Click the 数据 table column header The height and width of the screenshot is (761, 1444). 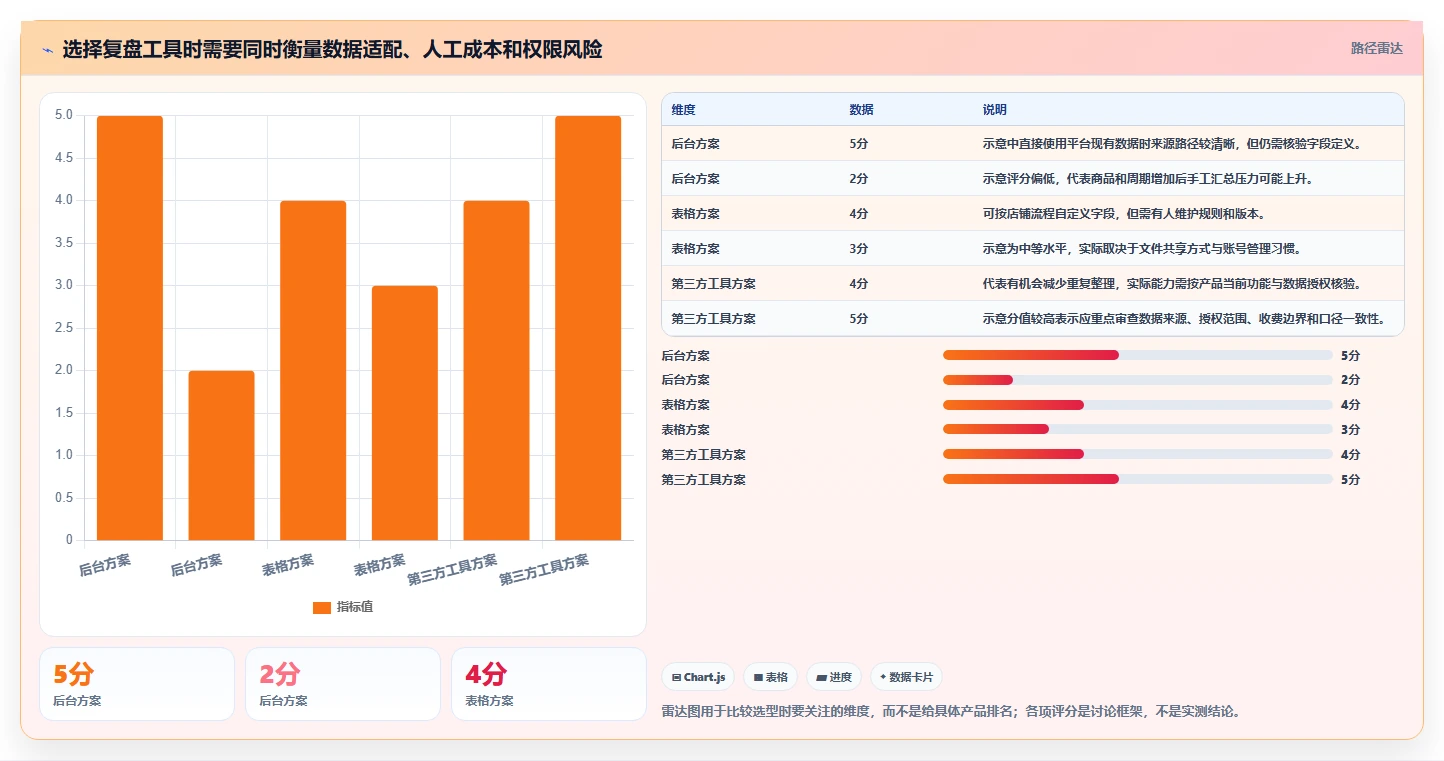tap(861, 110)
